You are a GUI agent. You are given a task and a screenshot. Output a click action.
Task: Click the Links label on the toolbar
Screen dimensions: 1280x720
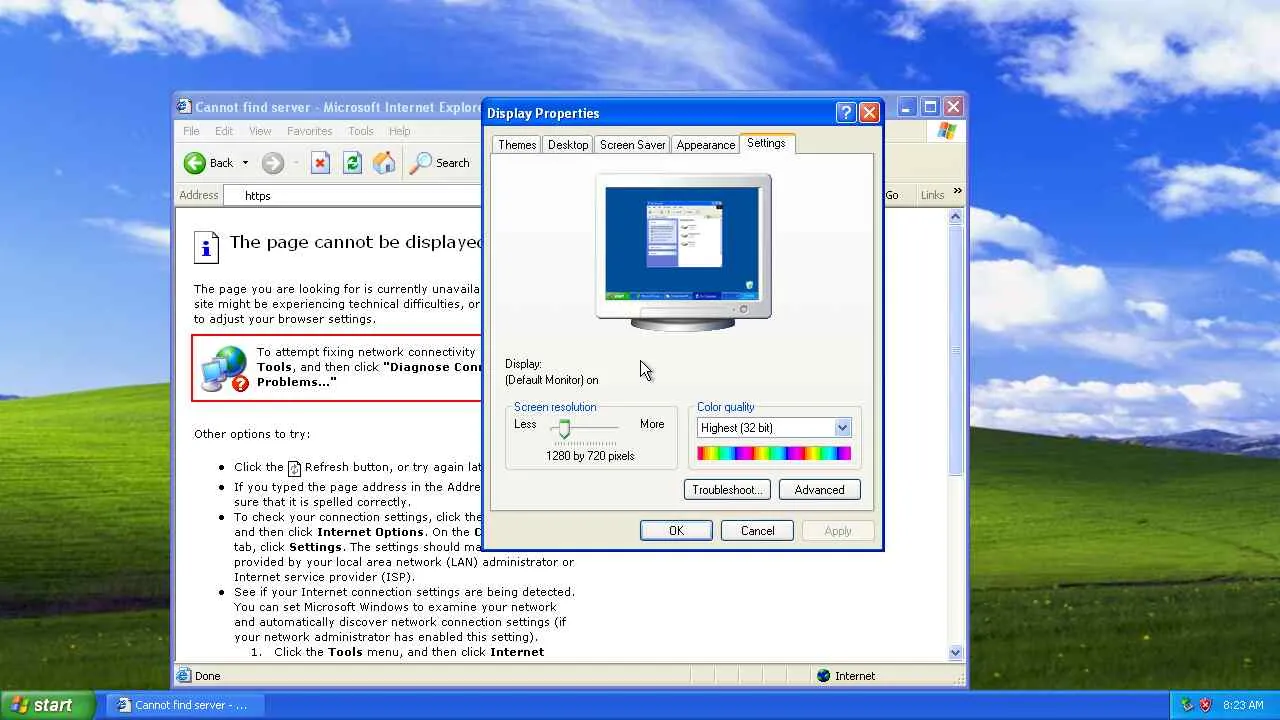point(932,195)
